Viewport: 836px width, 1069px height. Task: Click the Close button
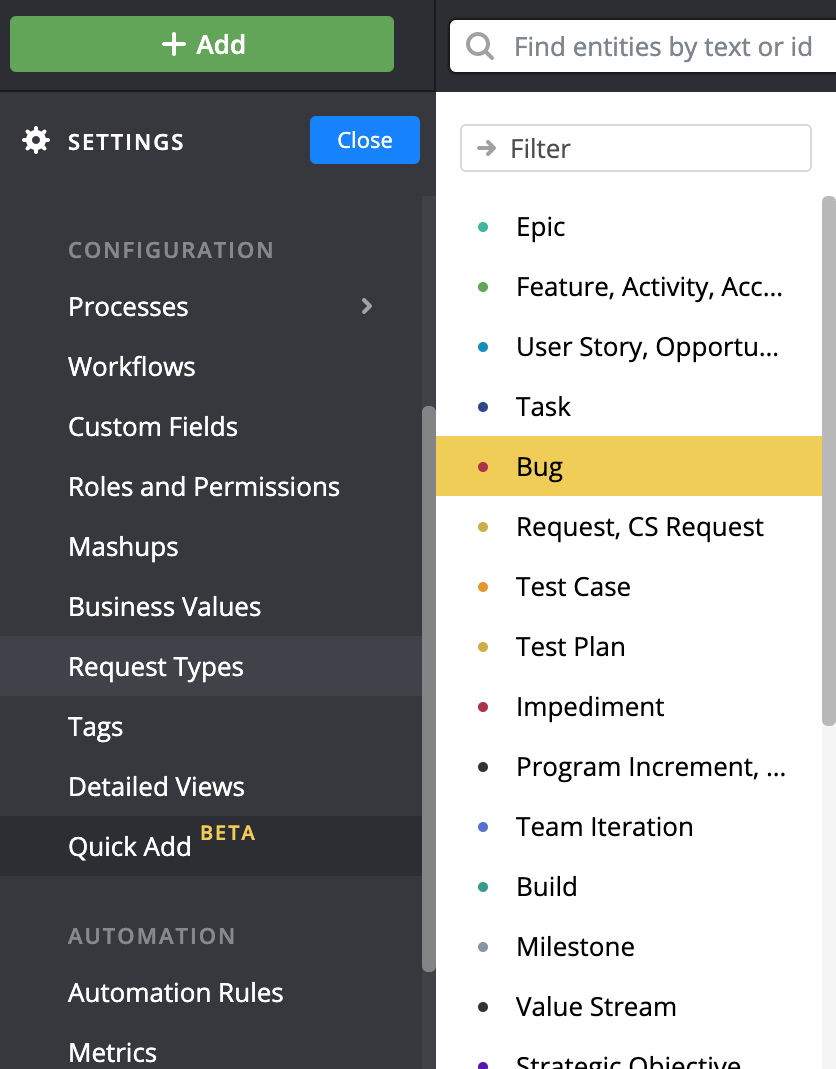pos(364,140)
